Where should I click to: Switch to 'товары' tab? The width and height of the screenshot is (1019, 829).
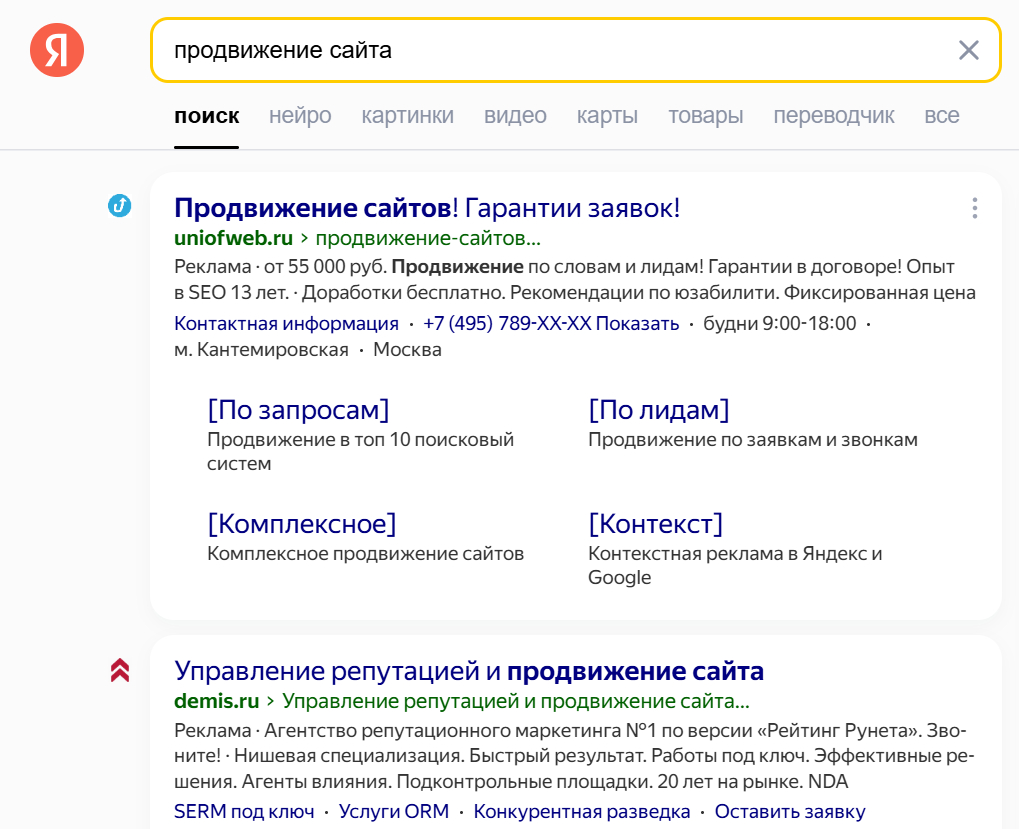[x=705, y=116]
